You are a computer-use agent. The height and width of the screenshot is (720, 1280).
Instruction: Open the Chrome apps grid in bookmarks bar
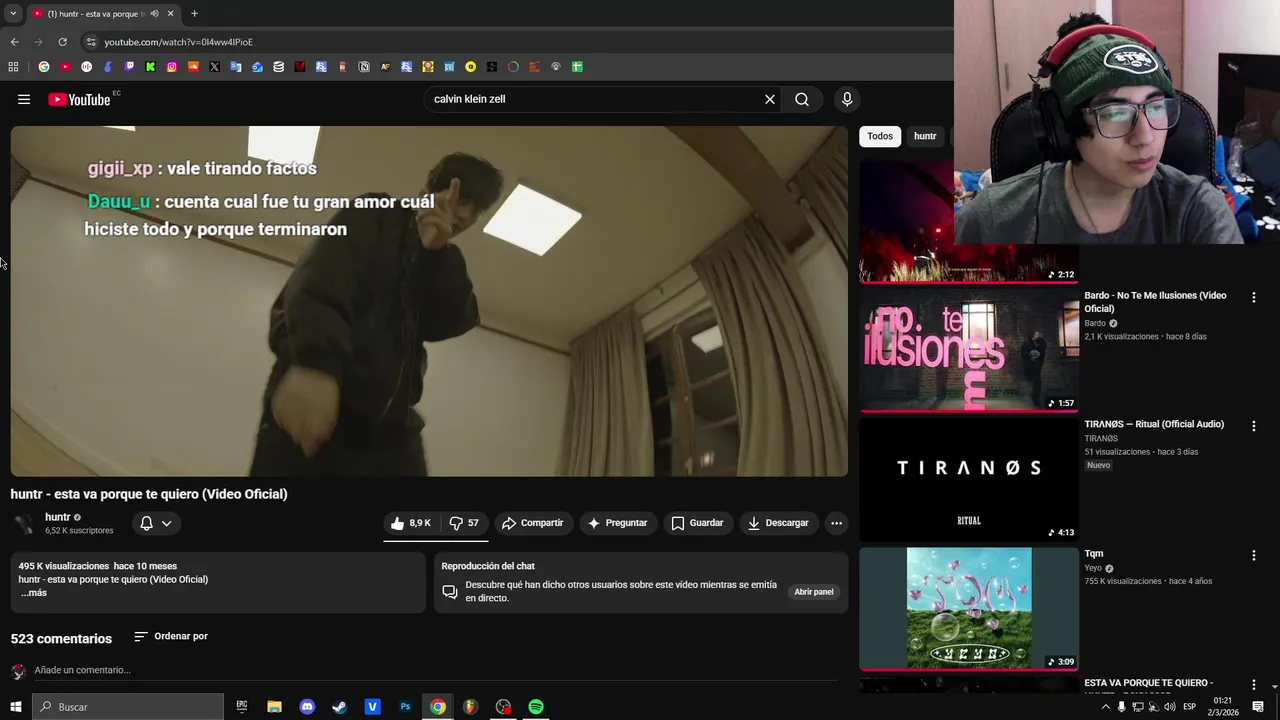coord(13,67)
